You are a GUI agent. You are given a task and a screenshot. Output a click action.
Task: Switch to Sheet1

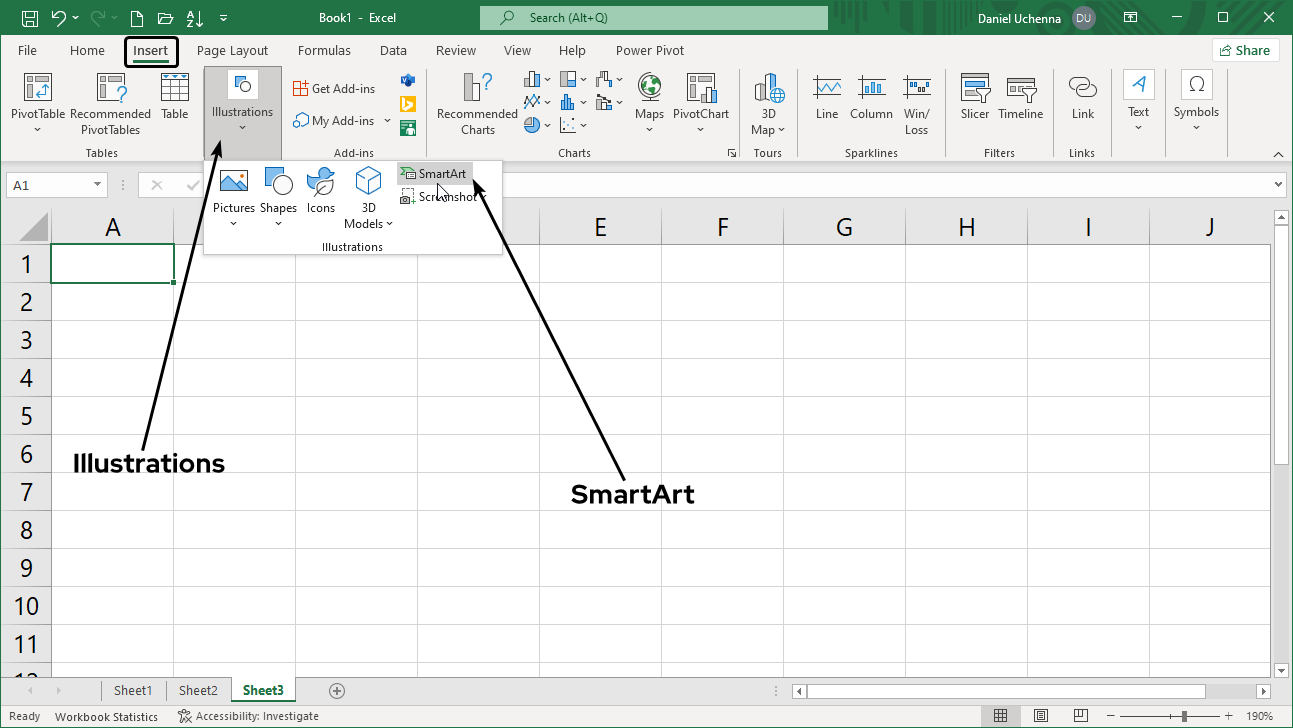(133, 690)
